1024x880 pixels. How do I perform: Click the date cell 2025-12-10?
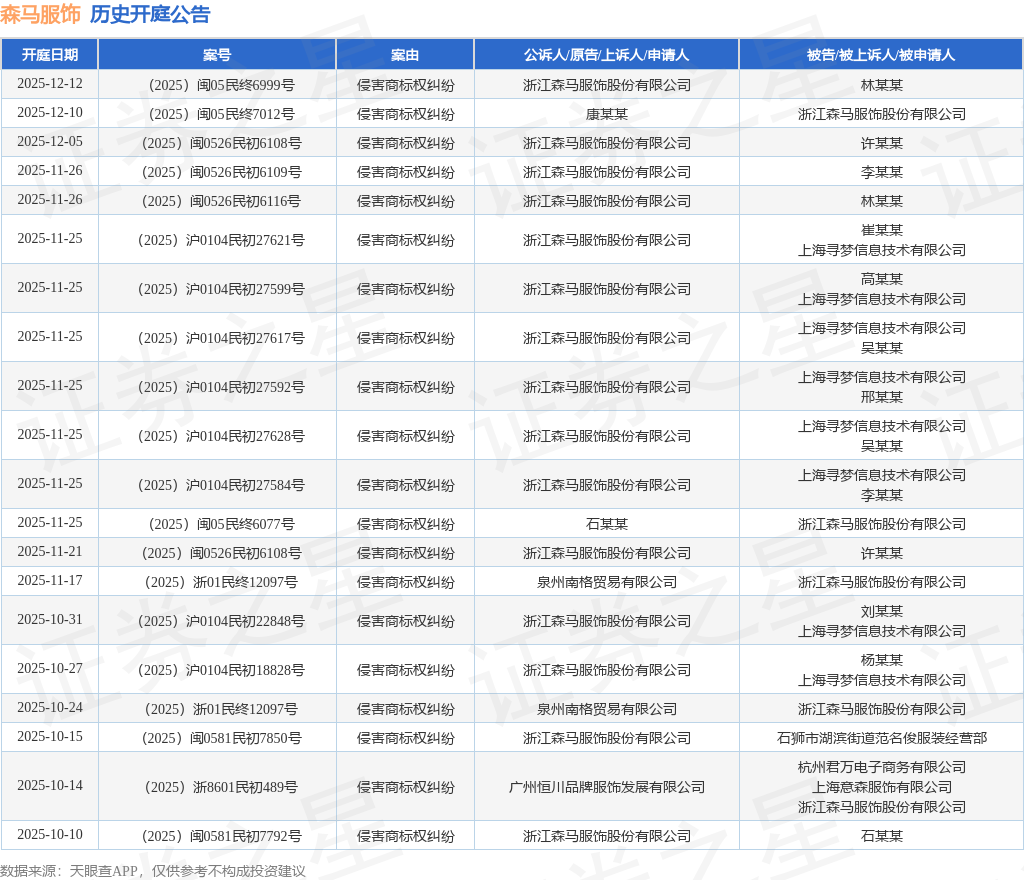click(x=50, y=112)
